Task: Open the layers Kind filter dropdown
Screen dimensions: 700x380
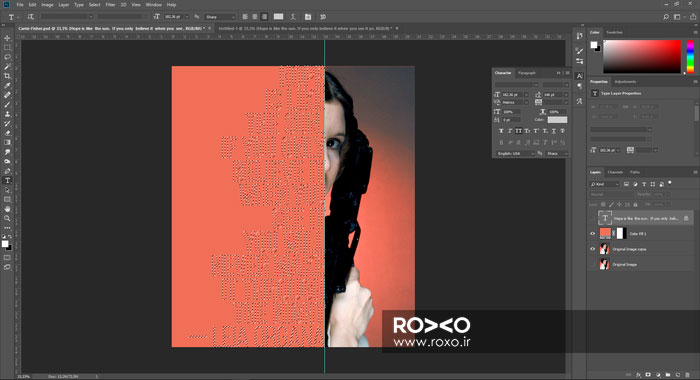Action: tap(604, 184)
